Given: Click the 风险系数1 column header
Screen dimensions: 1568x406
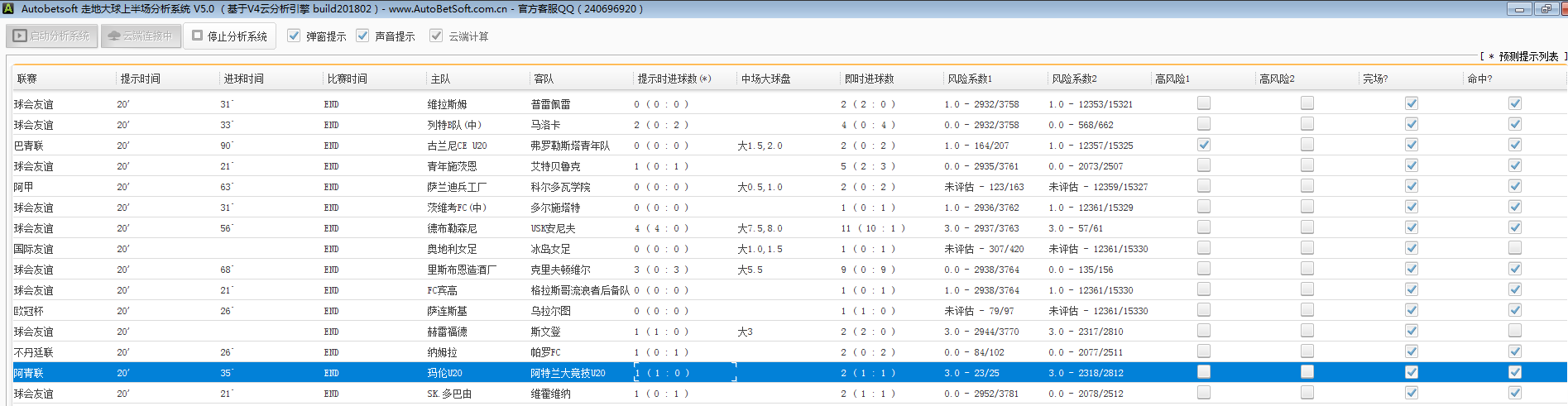Looking at the screenshot, I should coord(969,79).
